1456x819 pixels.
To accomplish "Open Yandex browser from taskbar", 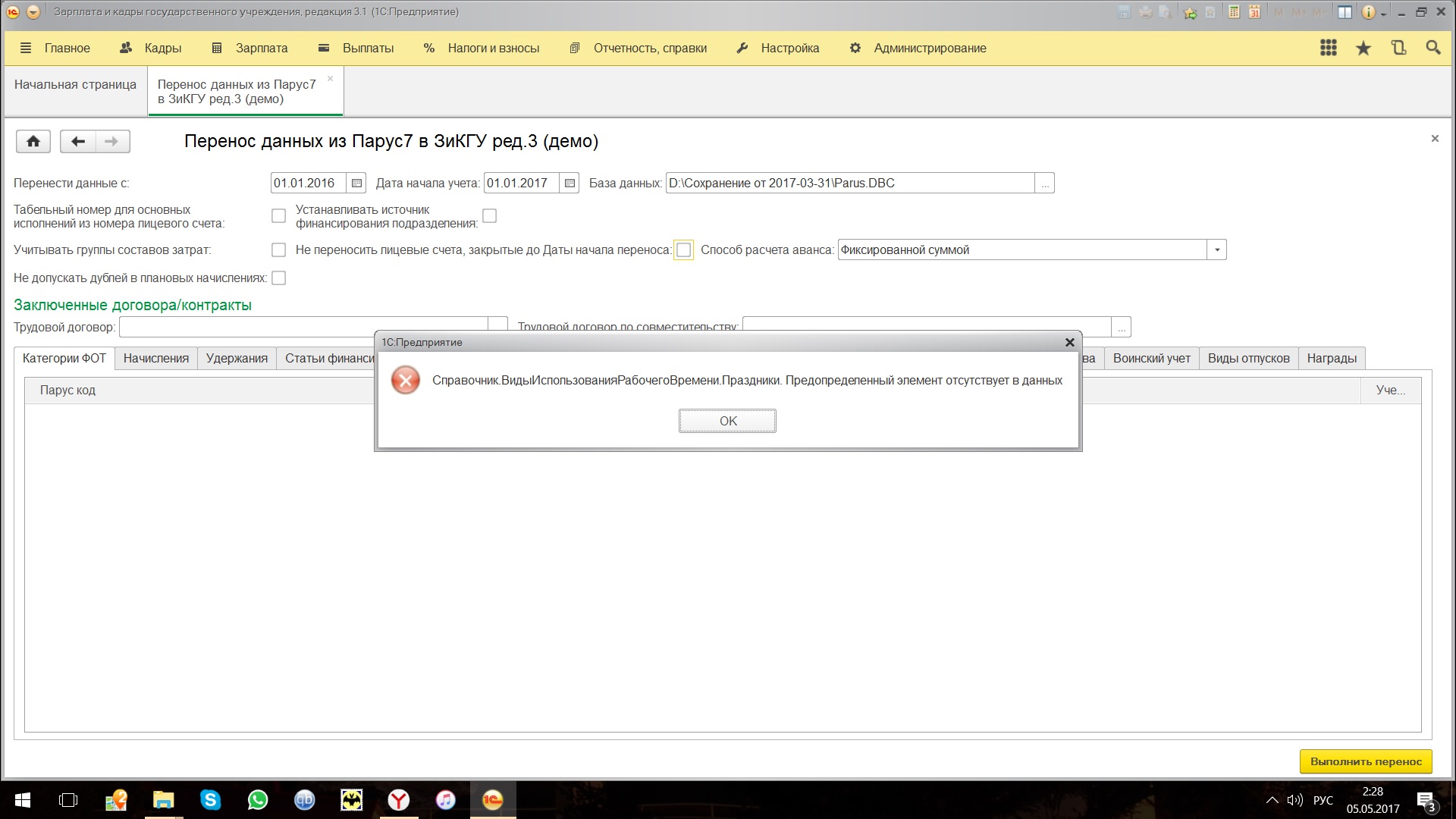I will coord(398,800).
